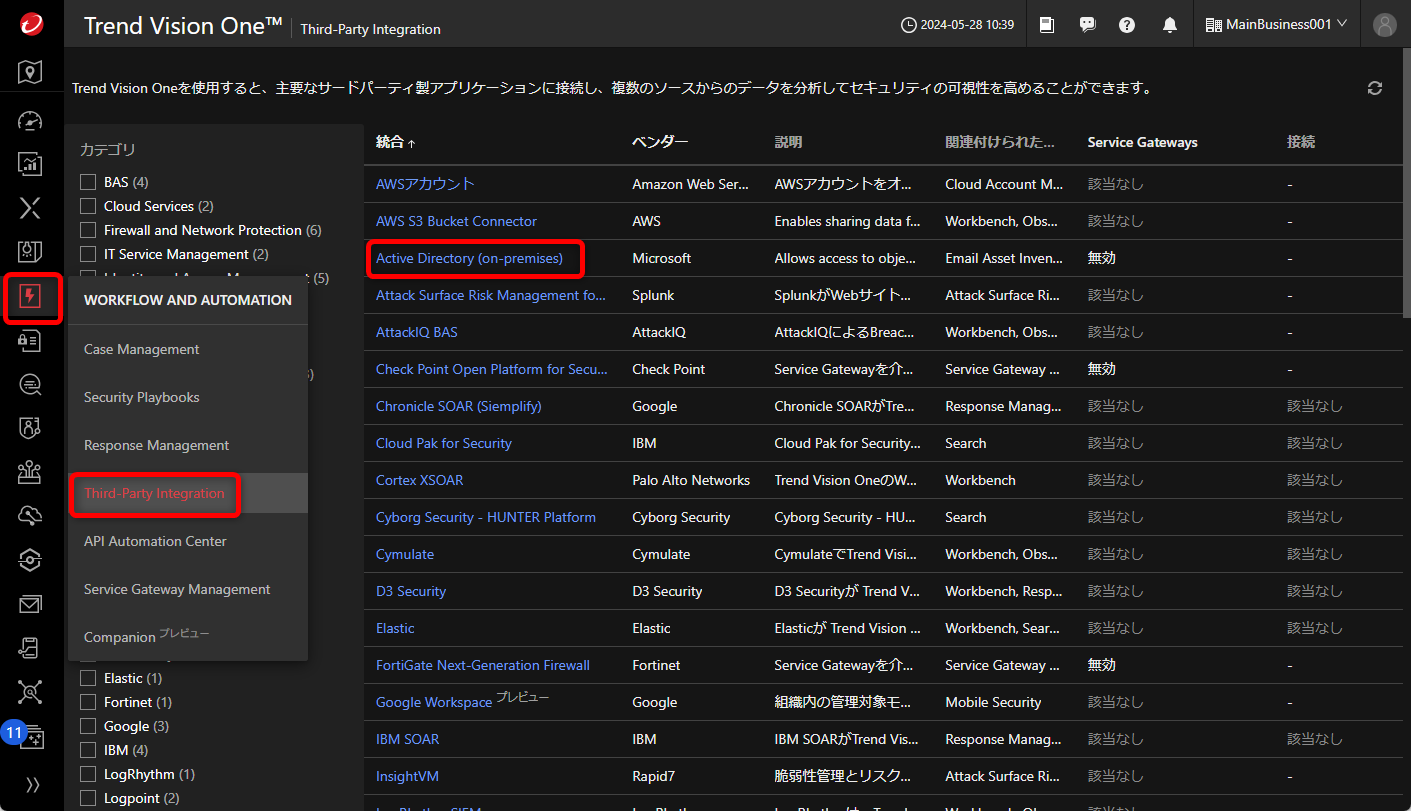This screenshot has width=1411, height=811.
Task: Open the email envelope sidebar icon
Action: (x=31, y=604)
